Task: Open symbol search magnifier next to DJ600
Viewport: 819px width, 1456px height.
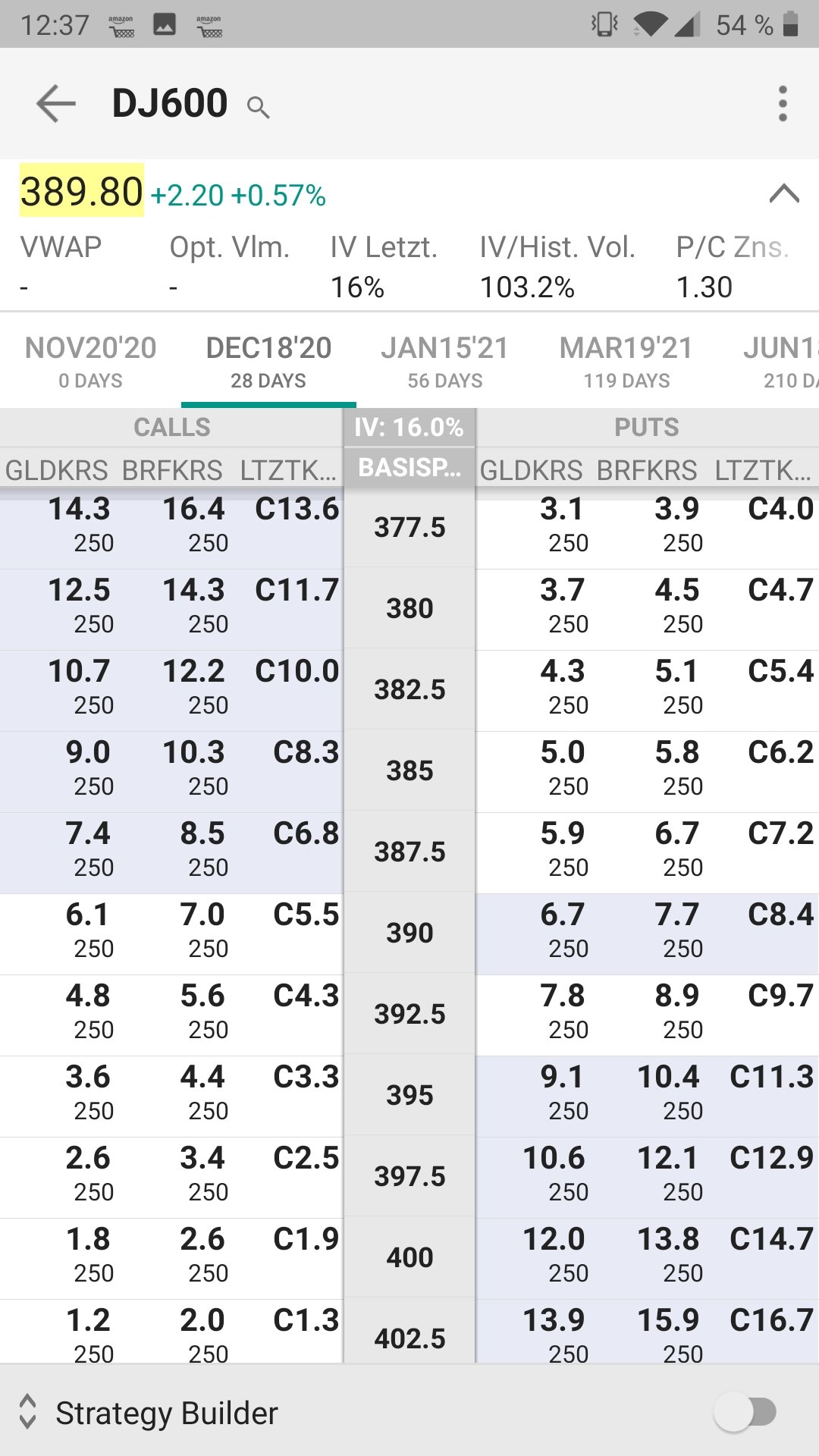Action: 258,108
